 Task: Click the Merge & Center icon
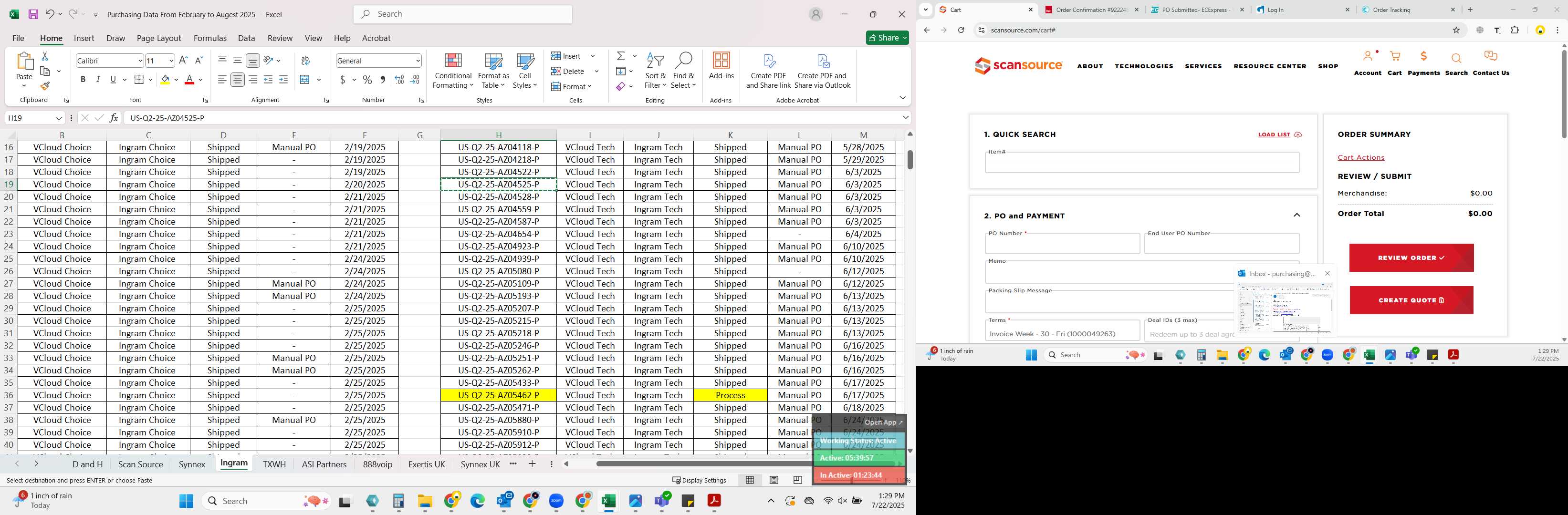[x=305, y=80]
